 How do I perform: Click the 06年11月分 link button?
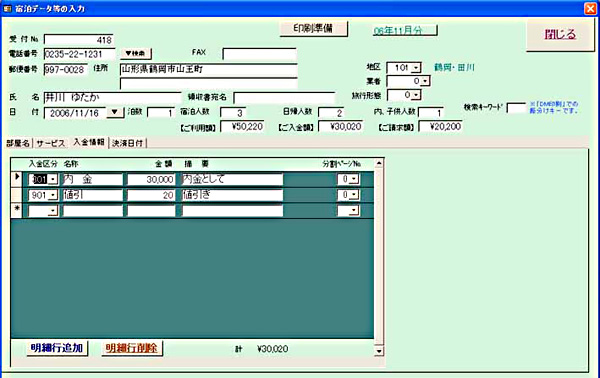(405, 31)
